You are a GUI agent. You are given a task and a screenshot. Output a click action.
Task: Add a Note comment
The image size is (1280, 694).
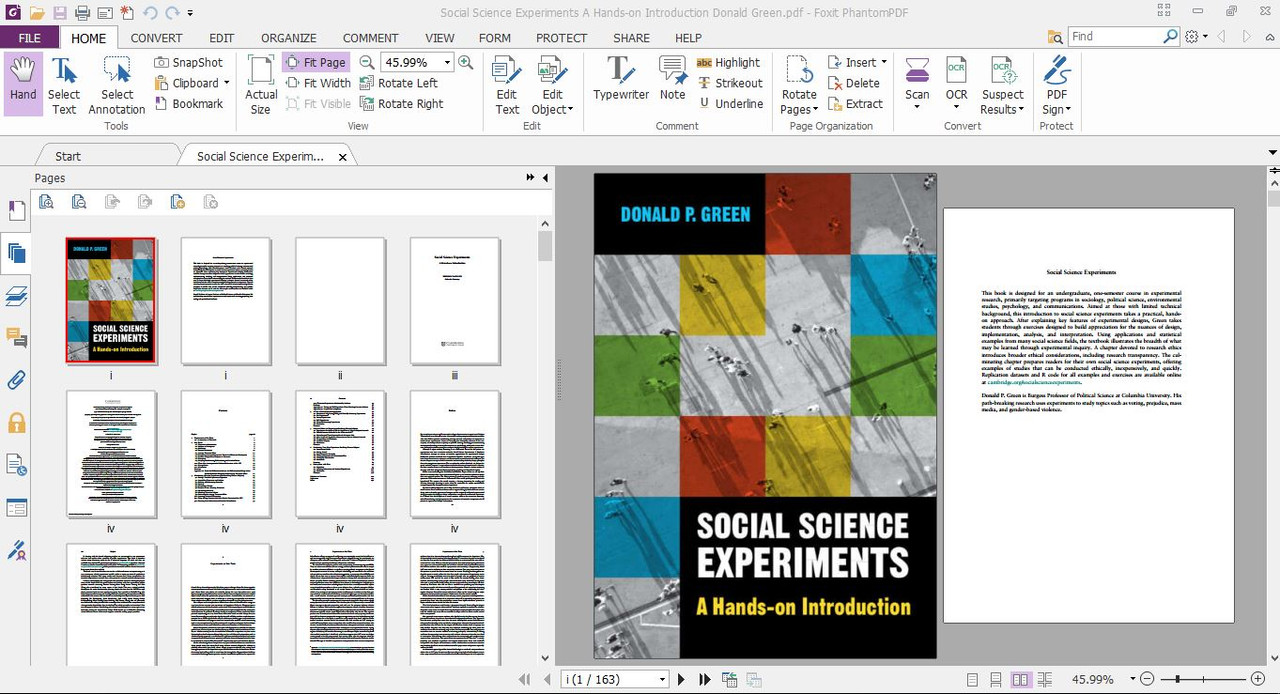(x=673, y=78)
